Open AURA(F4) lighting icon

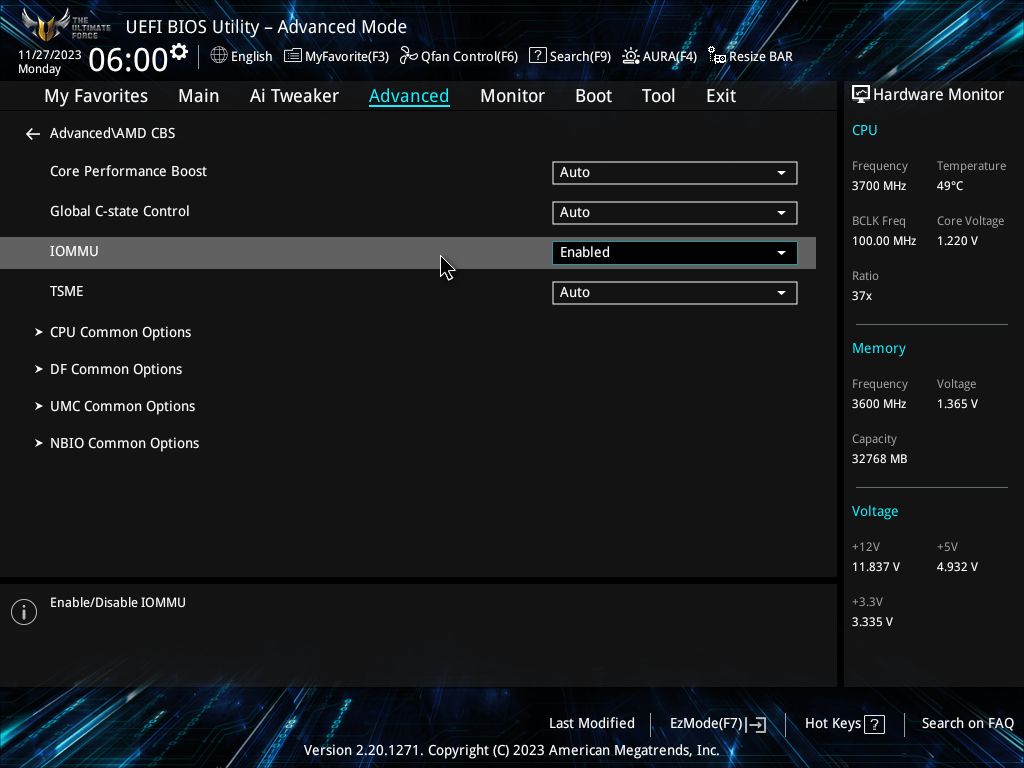(630, 56)
